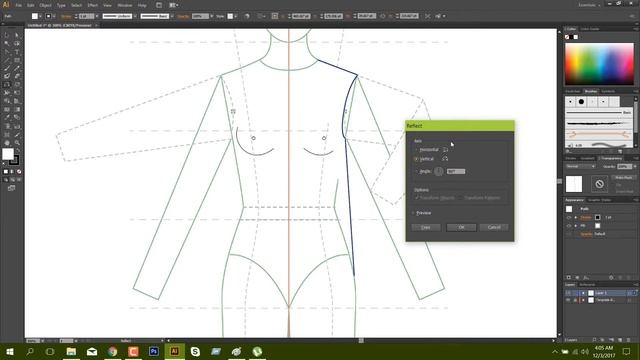This screenshot has height=360, width=640.
Task: Select the Paintbrush tool
Action: point(7,68)
